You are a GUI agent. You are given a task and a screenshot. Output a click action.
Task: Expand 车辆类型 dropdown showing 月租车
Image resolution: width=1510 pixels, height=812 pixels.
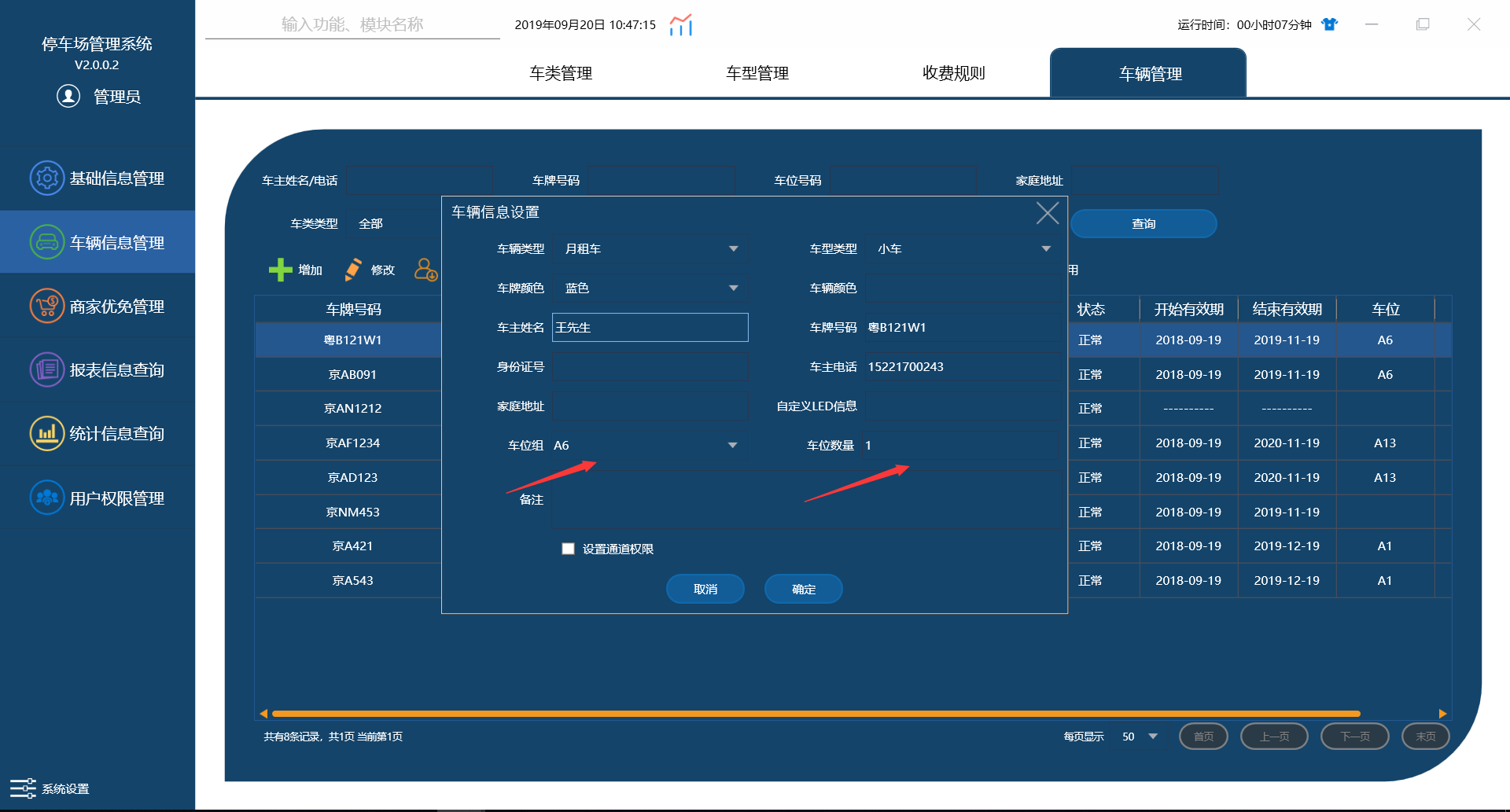coord(650,248)
